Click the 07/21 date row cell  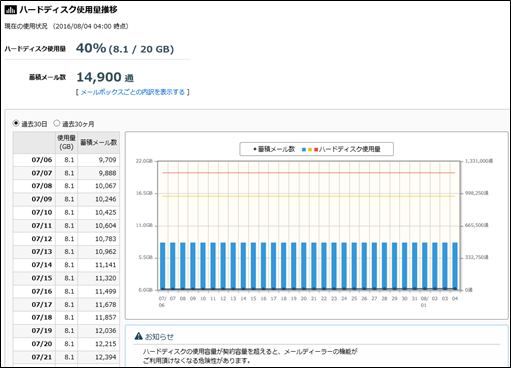tap(34, 357)
